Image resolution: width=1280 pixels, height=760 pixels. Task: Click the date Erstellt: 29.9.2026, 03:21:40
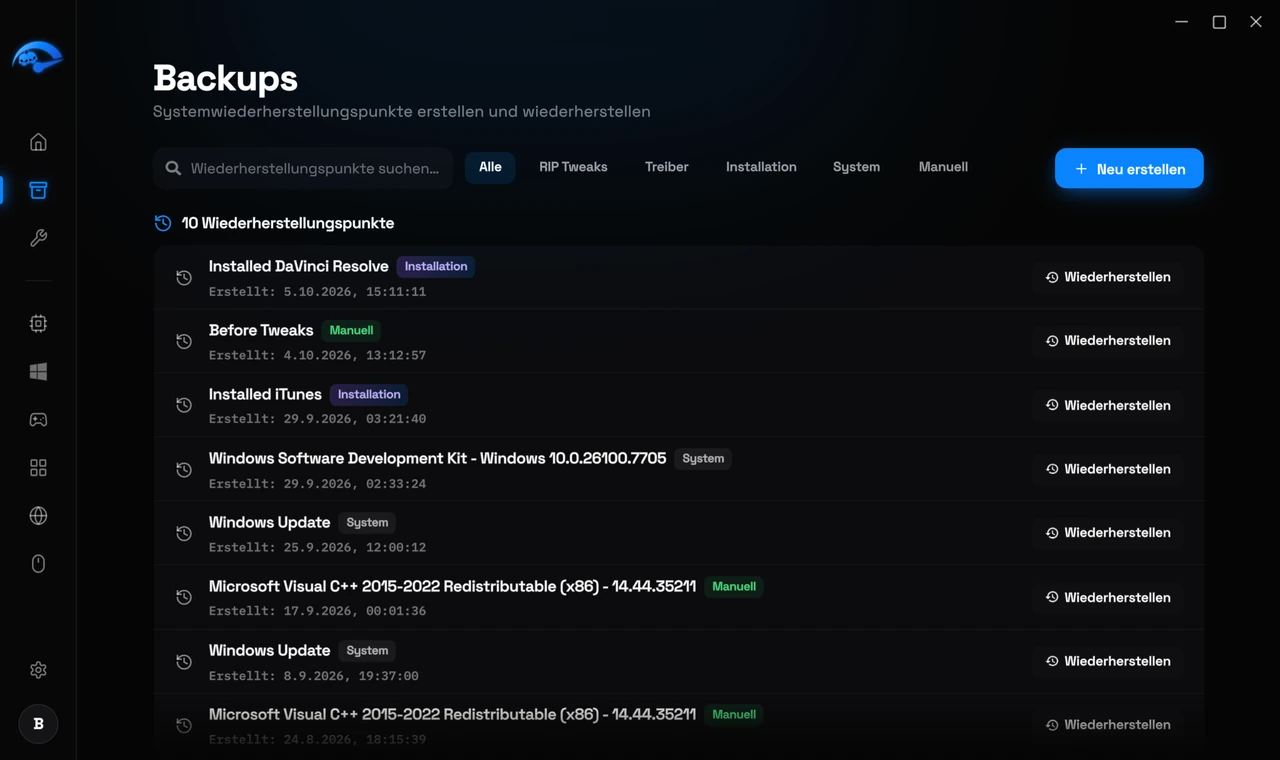tap(317, 419)
